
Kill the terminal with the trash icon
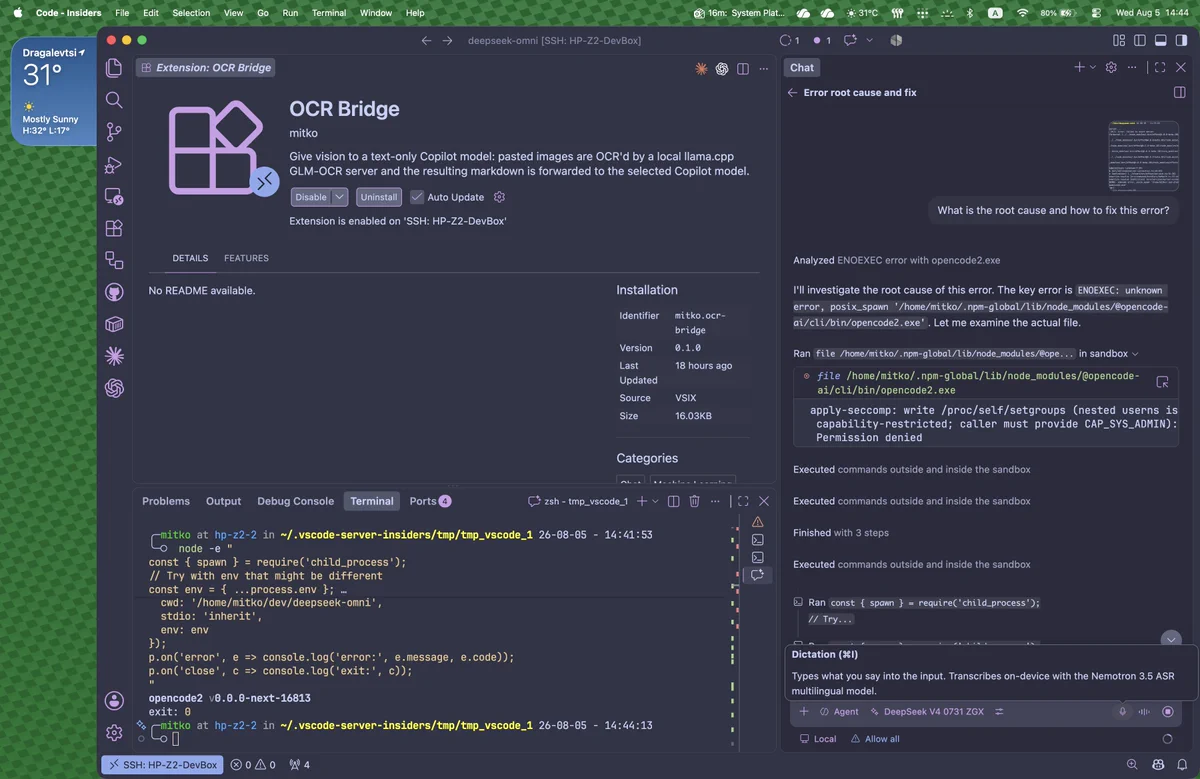point(694,501)
